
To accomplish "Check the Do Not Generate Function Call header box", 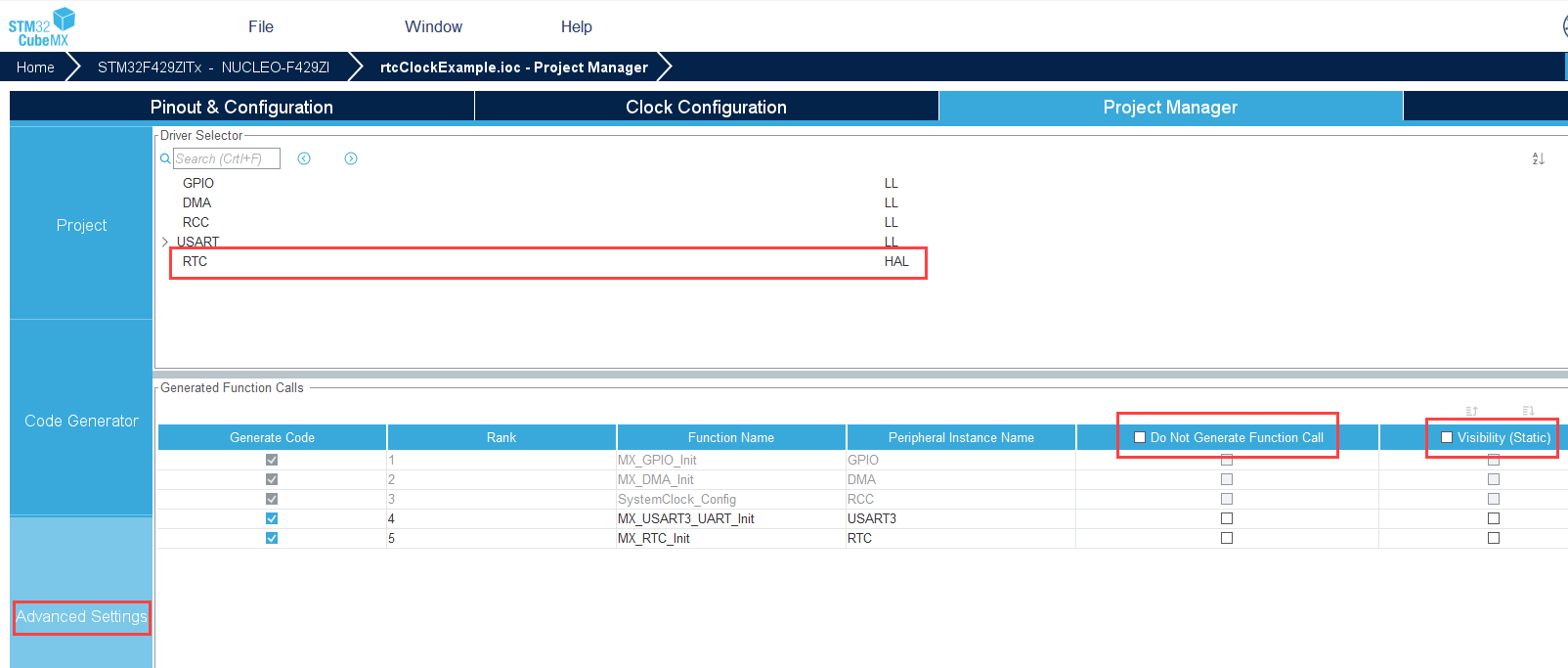I will point(1140,437).
